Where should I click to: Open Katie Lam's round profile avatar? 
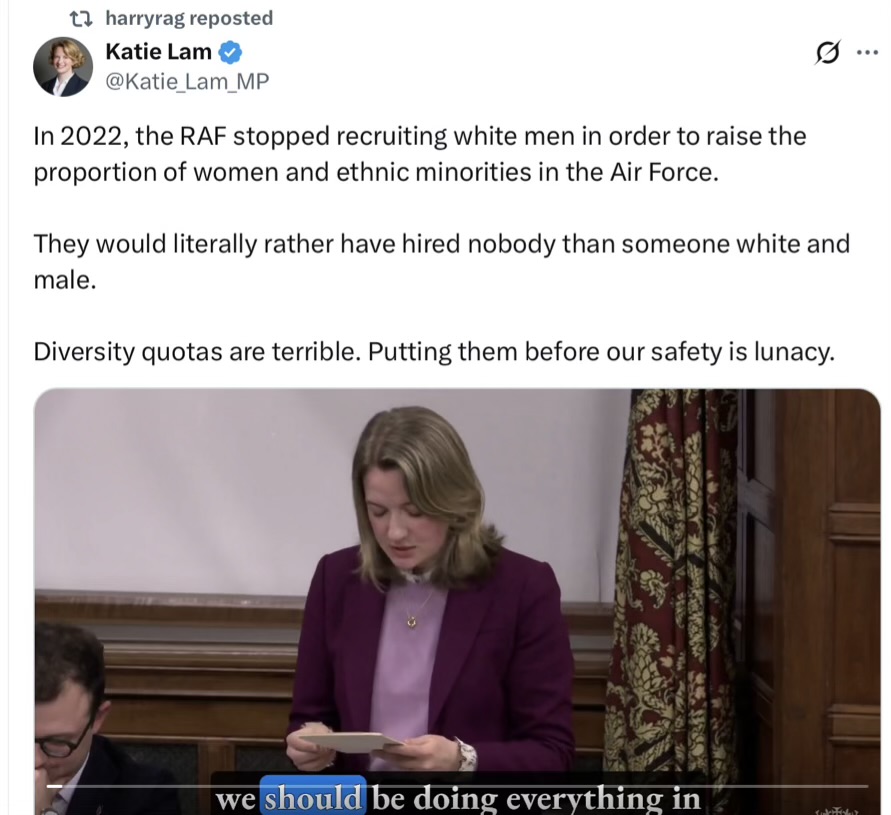63,67
